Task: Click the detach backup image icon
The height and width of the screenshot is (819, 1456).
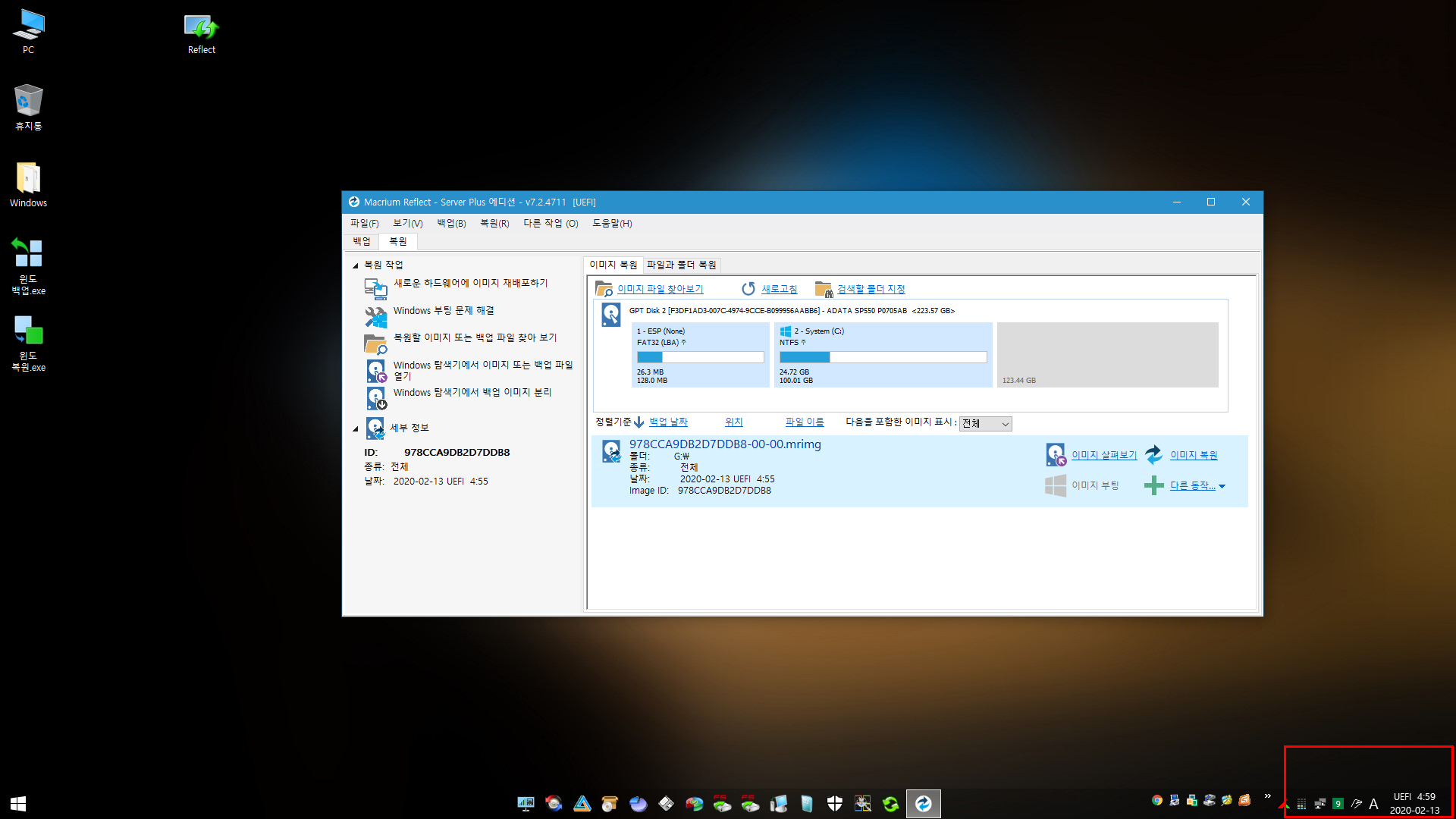Action: [x=375, y=397]
